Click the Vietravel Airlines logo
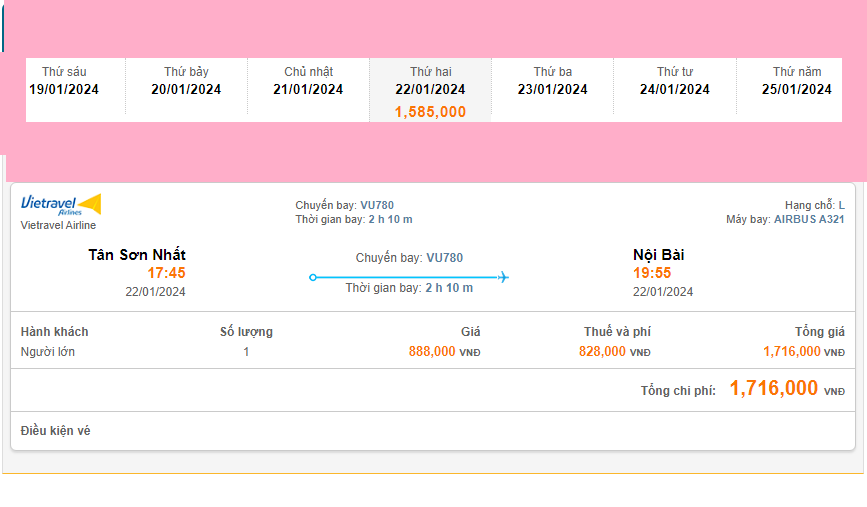Viewport: 867px width, 507px height. (x=61, y=205)
